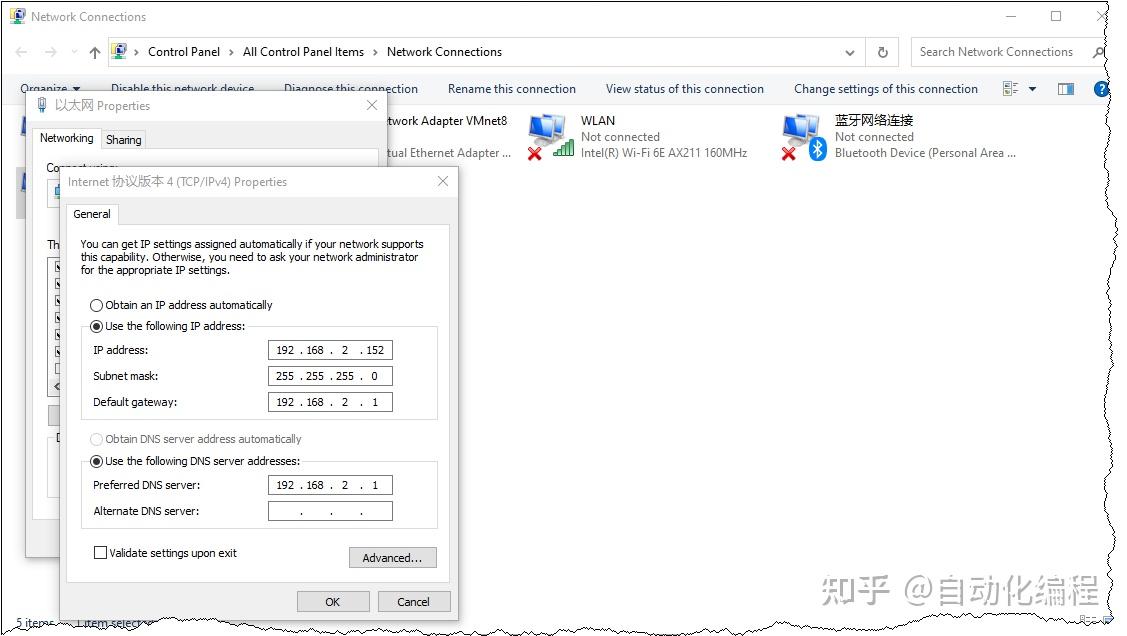This screenshot has width=1127, height=636.
Task: Enable Validate settings upon exit
Action: pyautogui.click(x=100, y=551)
